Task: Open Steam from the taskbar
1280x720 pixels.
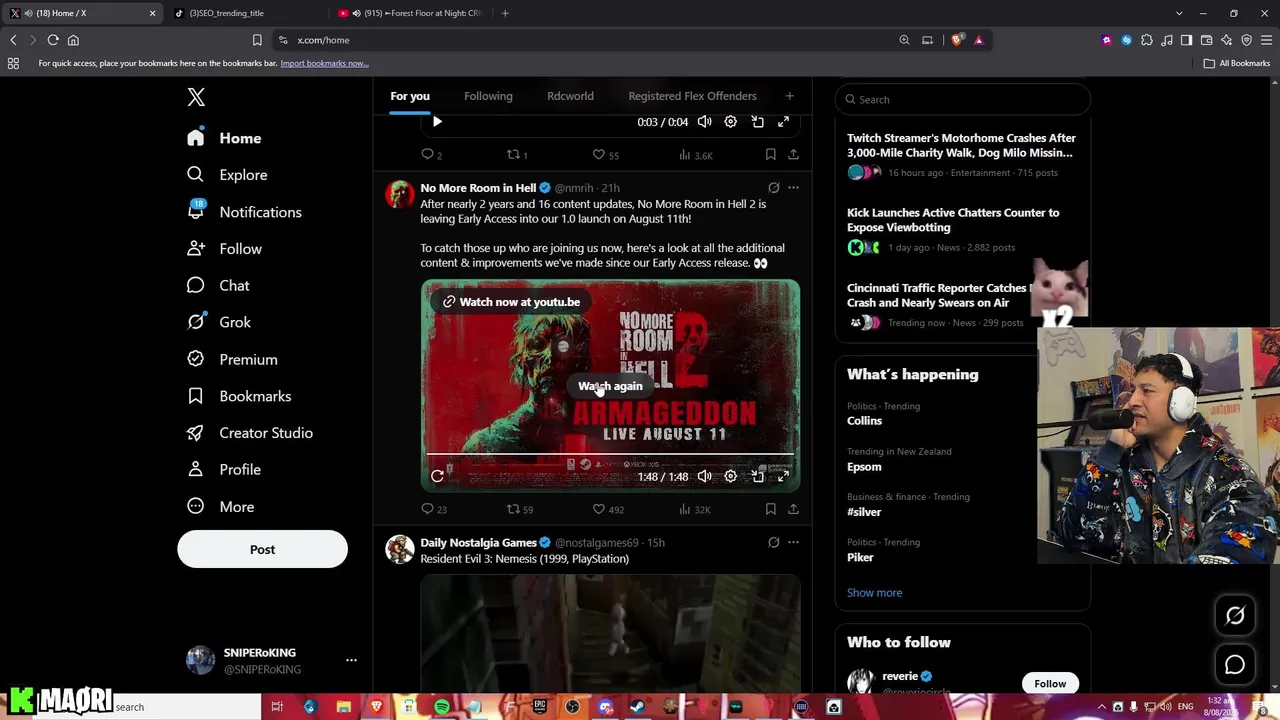Action: pyautogui.click(x=637, y=707)
